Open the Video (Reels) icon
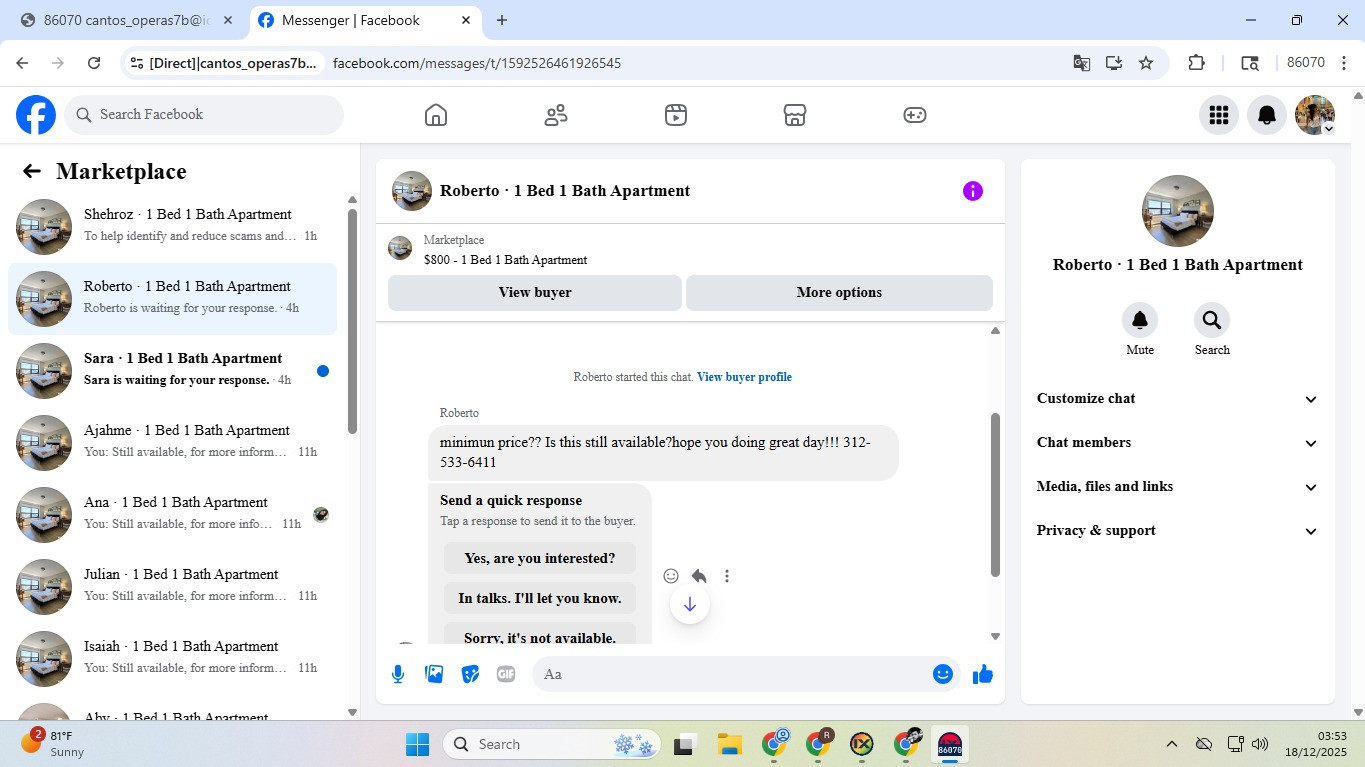1365x767 pixels. 676,115
